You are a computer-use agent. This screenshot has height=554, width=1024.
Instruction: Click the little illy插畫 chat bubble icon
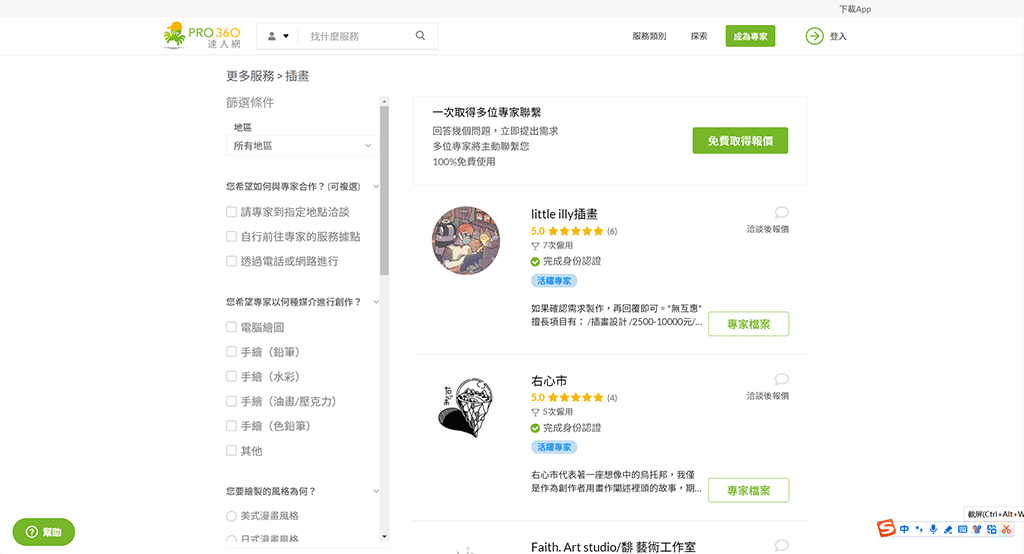point(781,212)
